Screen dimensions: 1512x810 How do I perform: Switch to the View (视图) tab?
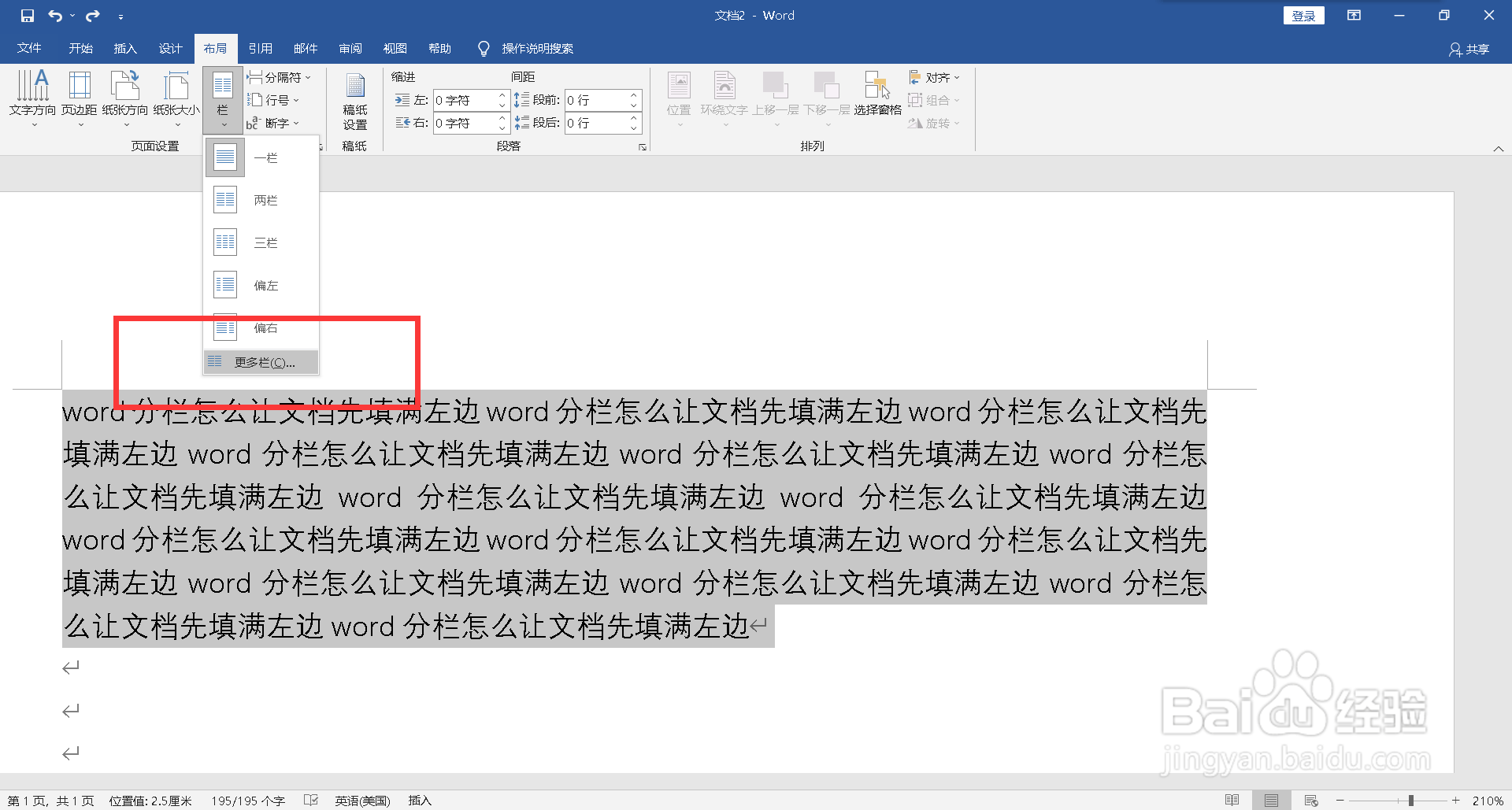(395, 48)
